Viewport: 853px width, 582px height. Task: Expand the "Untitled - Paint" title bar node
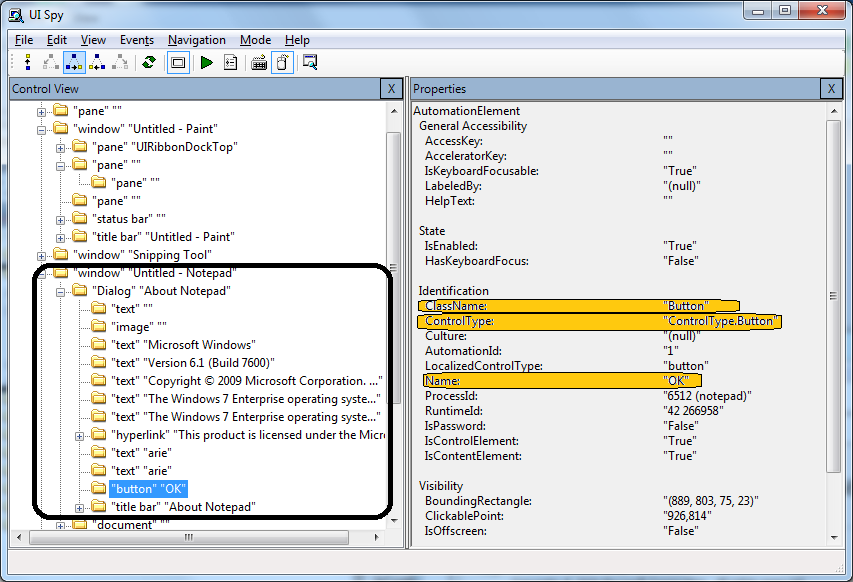click(60, 238)
